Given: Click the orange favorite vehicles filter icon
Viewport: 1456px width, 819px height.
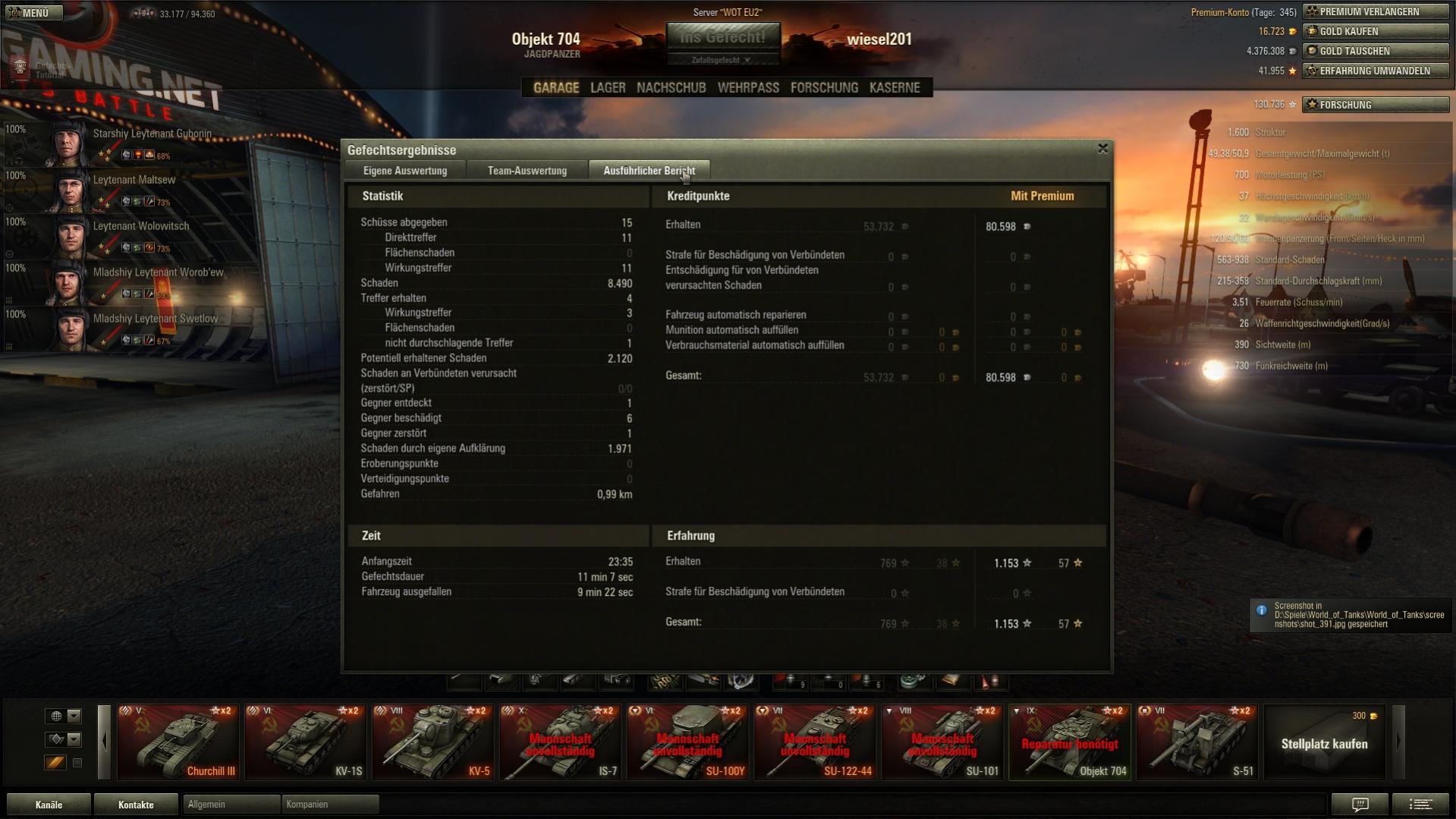Looking at the screenshot, I should [55, 763].
